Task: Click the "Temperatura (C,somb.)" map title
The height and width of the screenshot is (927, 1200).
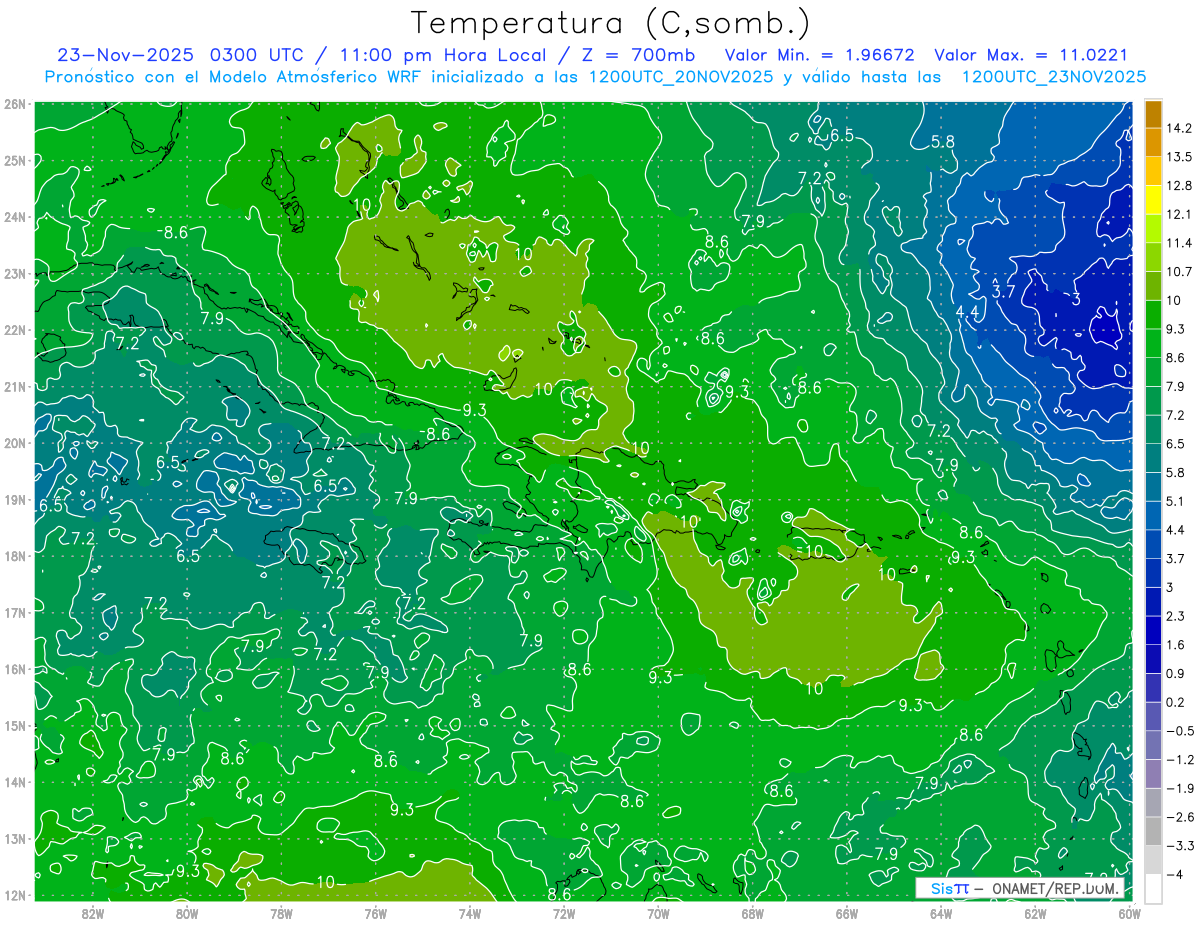Action: coord(610,22)
